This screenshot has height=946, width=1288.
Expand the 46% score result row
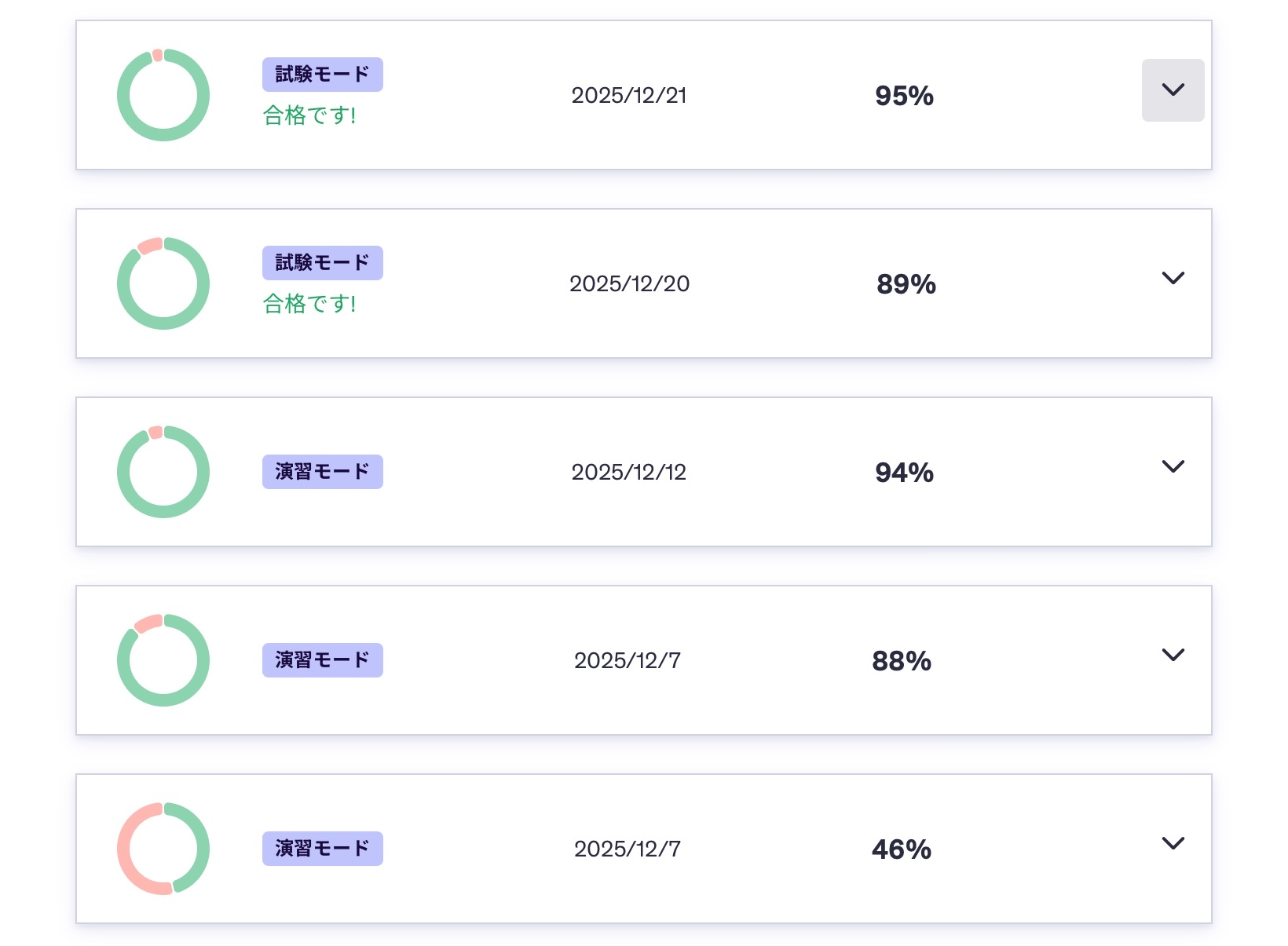point(1173,843)
